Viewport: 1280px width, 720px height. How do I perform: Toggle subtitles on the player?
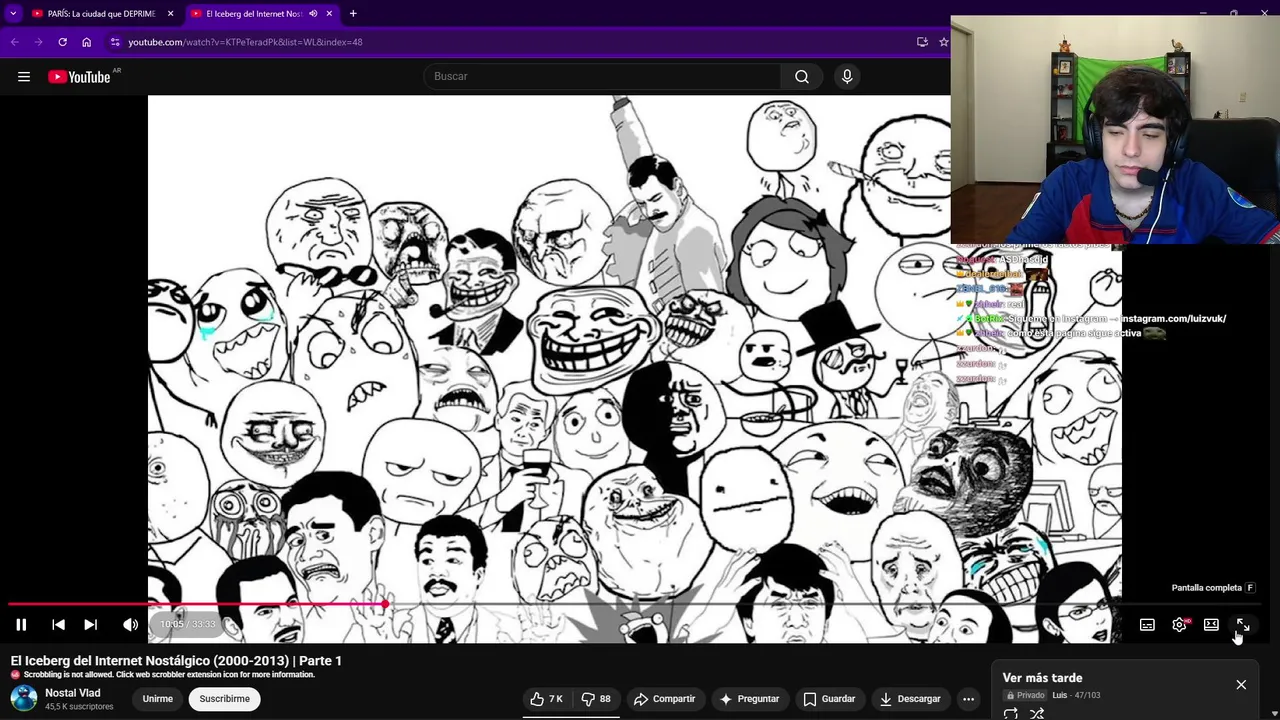1147,625
